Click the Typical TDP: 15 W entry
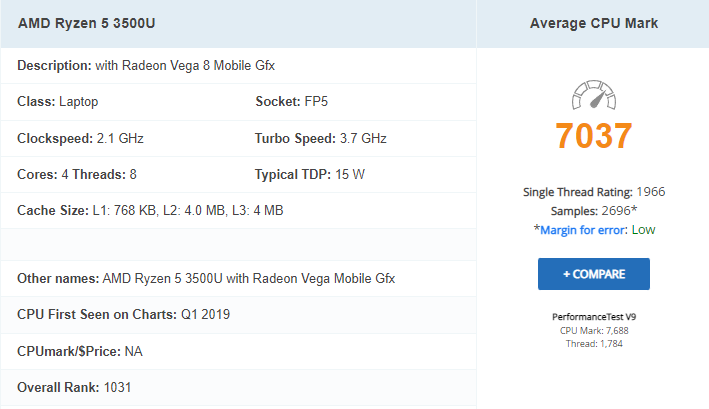This screenshot has width=709, height=409. tap(310, 174)
